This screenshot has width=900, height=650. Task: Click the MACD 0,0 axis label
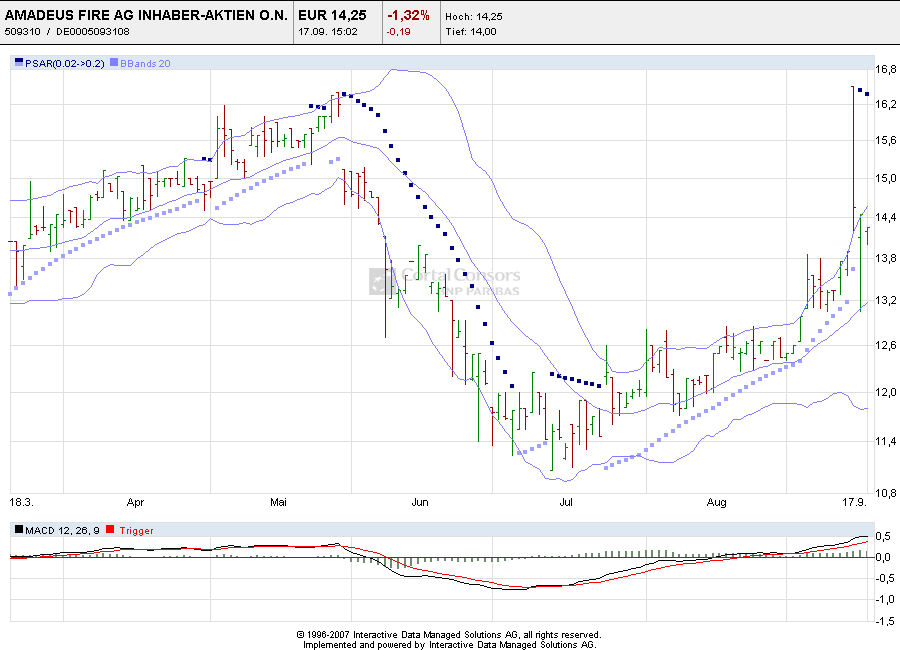pyautogui.click(x=884, y=557)
